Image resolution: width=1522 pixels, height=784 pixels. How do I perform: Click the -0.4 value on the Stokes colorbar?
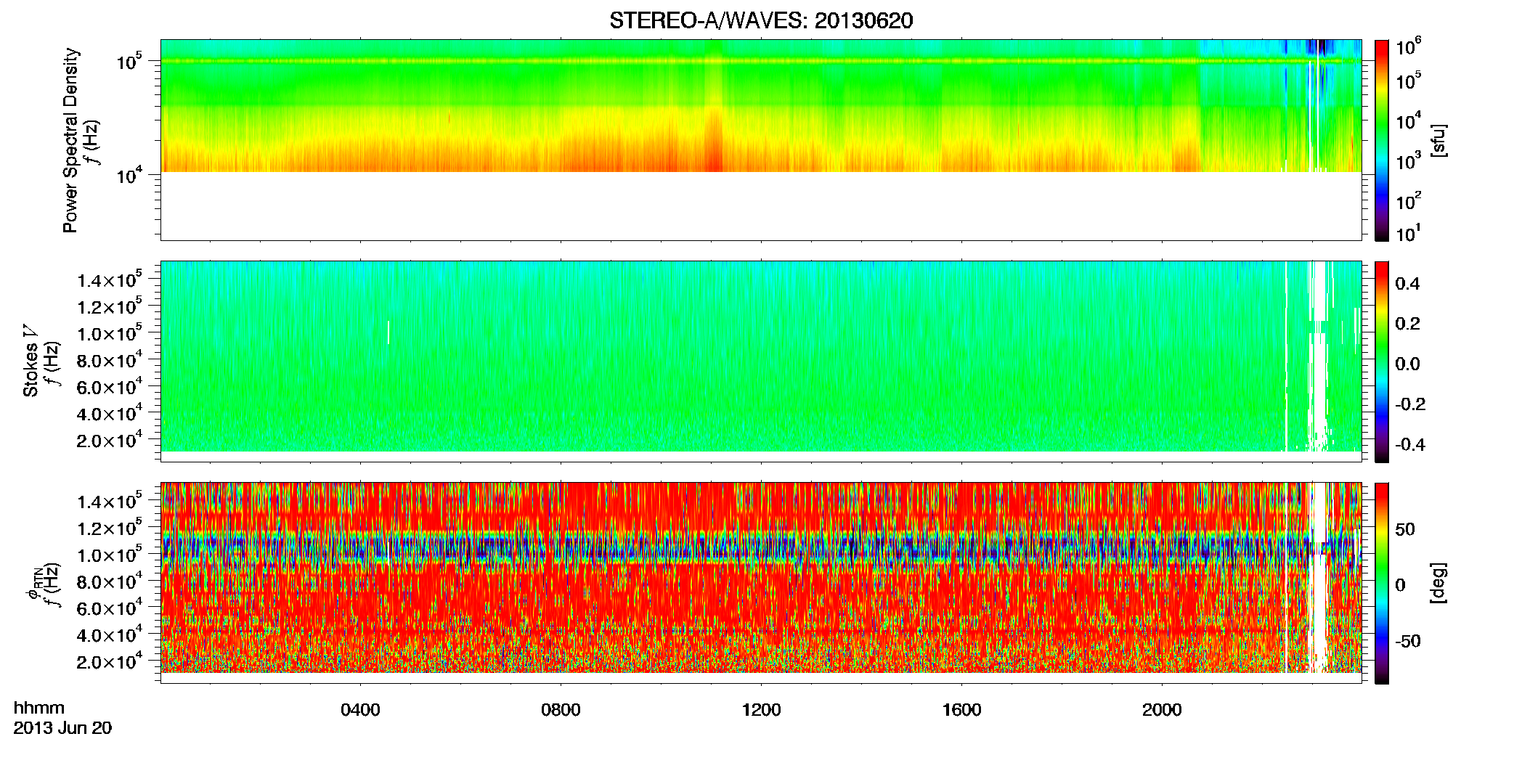(x=1410, y=444)
